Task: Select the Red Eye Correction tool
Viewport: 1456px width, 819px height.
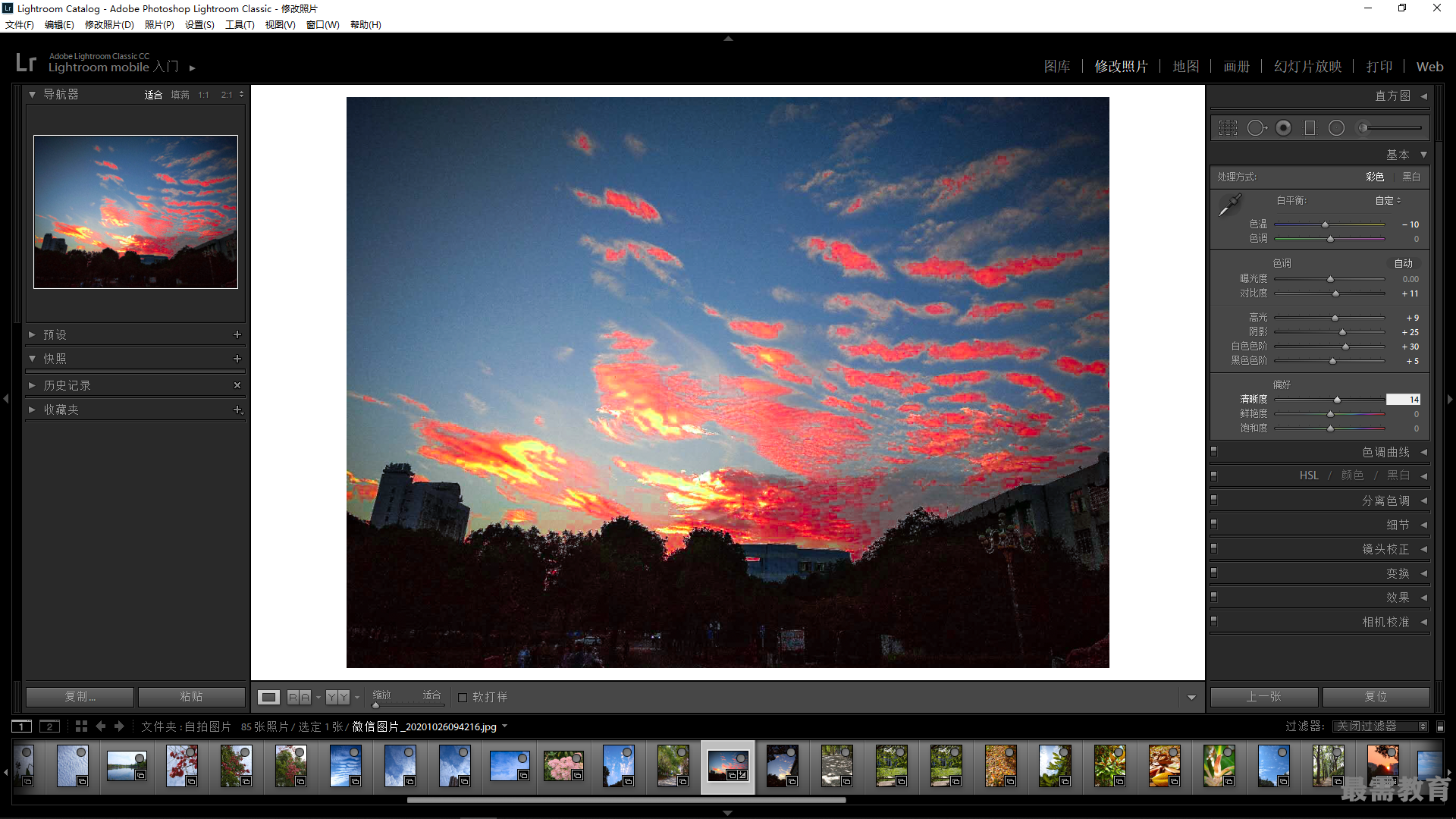Action: (x=1283, y=128)
